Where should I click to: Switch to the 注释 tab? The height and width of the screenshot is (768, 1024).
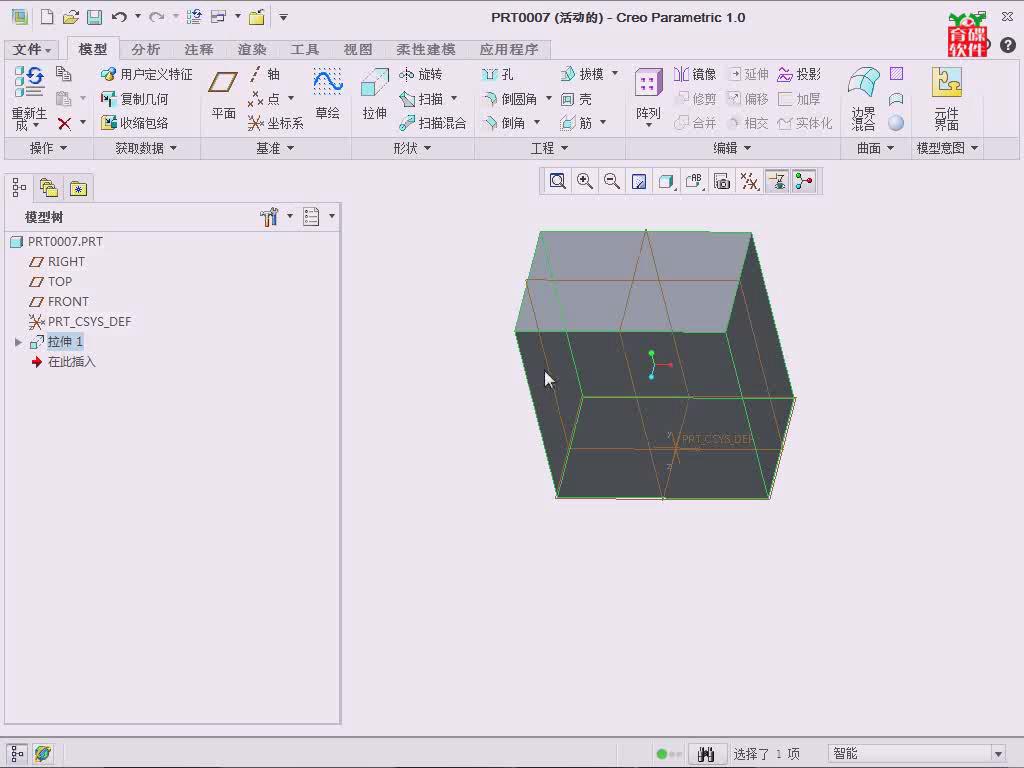[x=199, y=49]
